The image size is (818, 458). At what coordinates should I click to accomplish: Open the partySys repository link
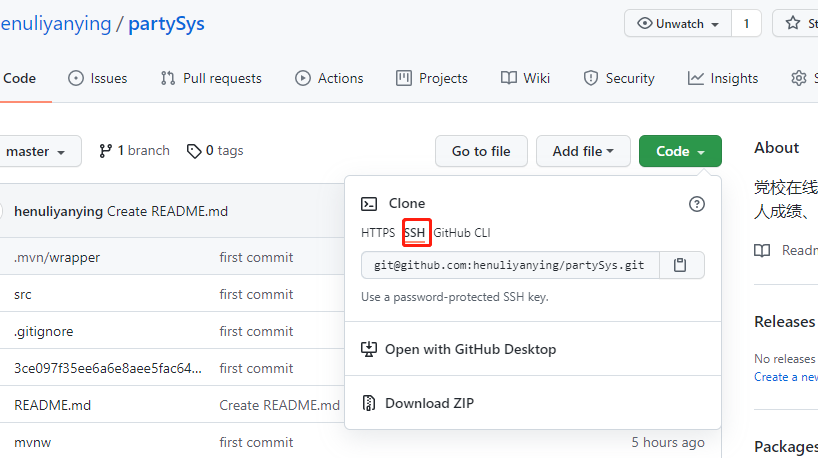pos(166,24)
